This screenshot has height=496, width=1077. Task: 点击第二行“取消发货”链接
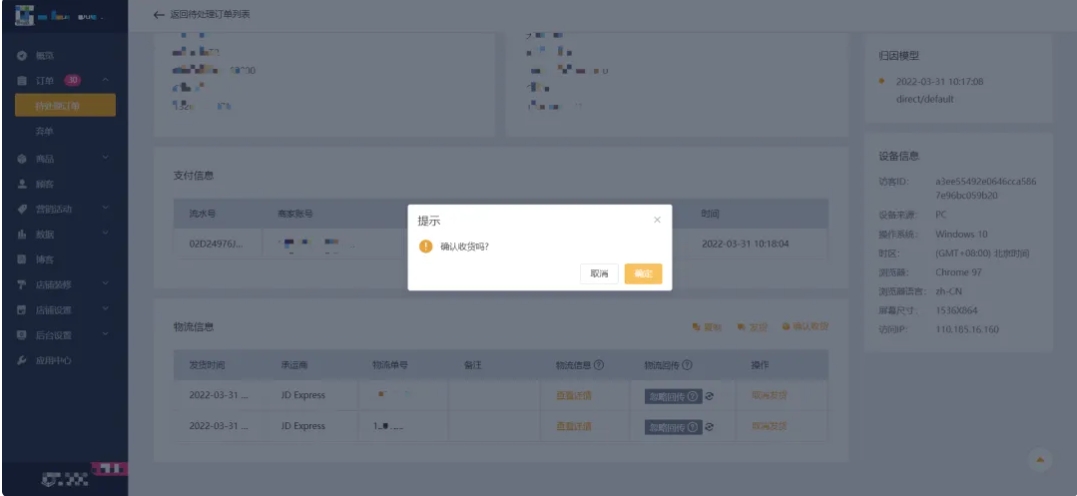tap(769, 426)
